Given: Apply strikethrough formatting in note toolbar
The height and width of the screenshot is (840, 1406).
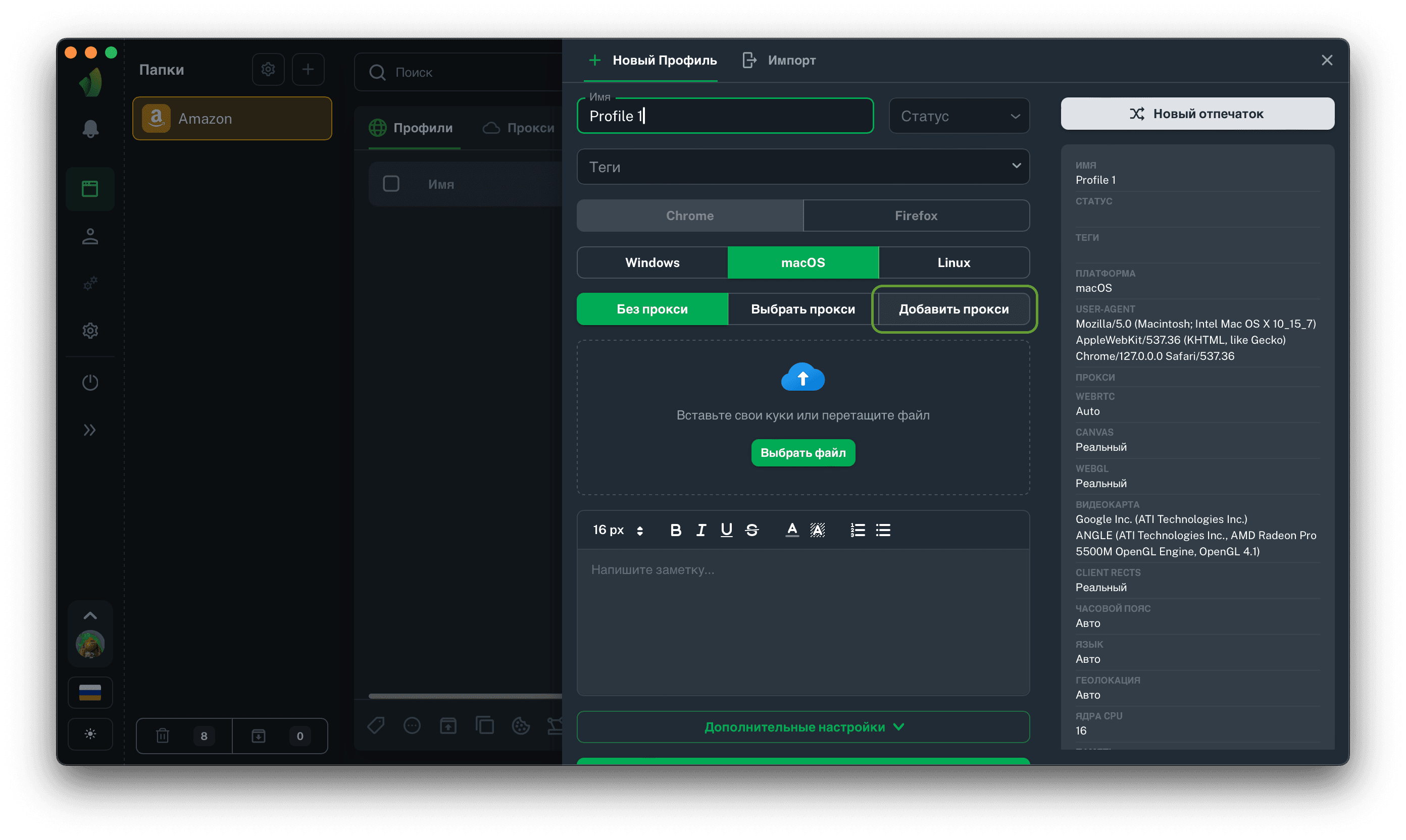Looking at the screenshot, I should tap(751, 530).
